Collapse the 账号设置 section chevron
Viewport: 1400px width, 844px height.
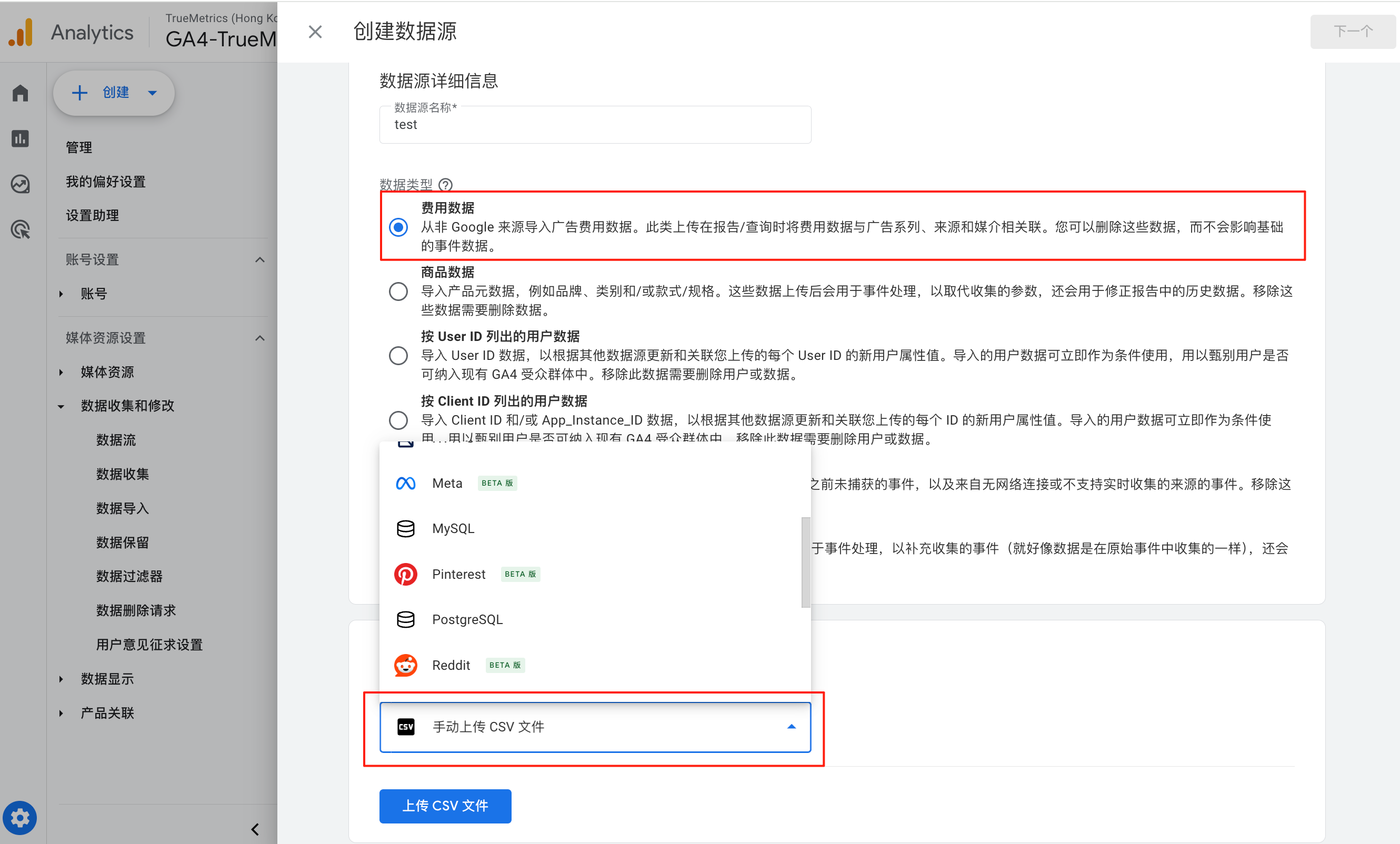pyautogui.click(x=259, y=259)
